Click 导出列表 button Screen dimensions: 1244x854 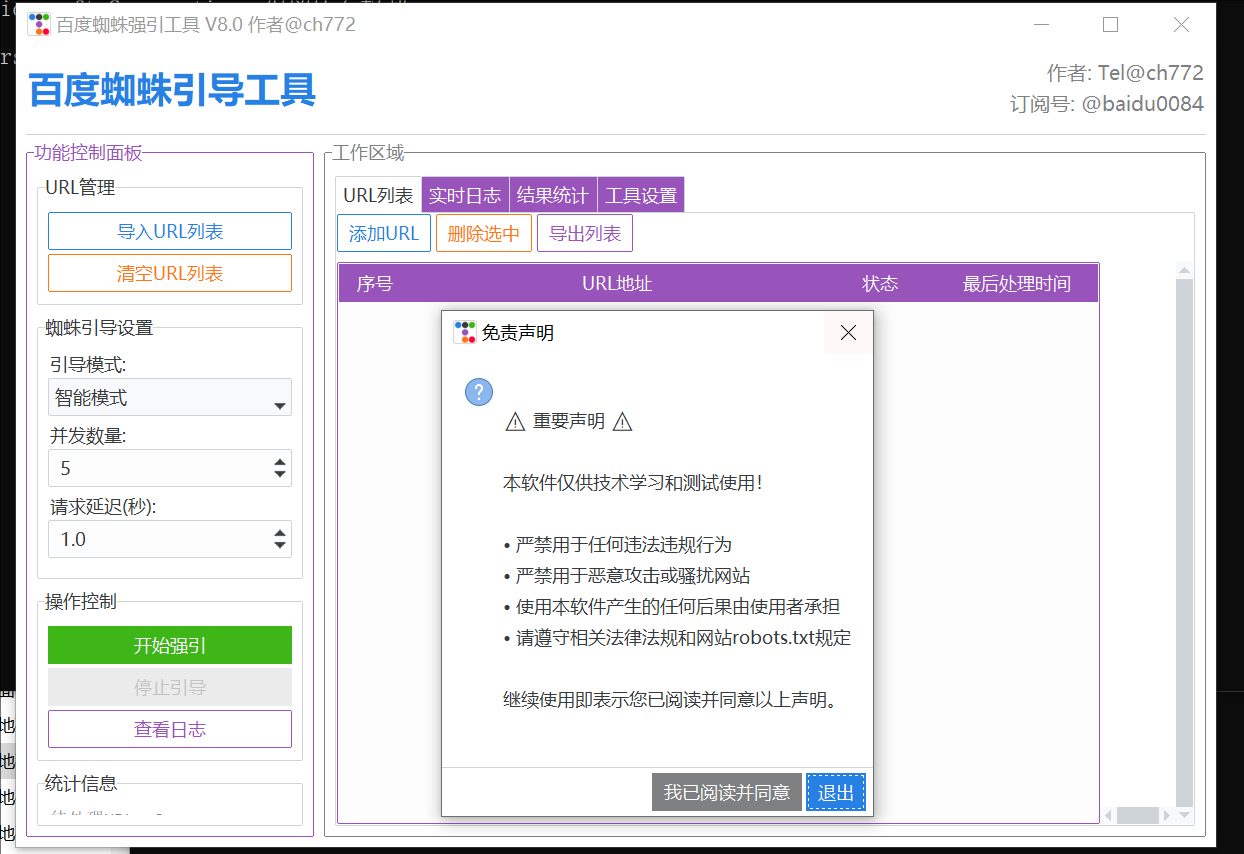click(585, 234)
